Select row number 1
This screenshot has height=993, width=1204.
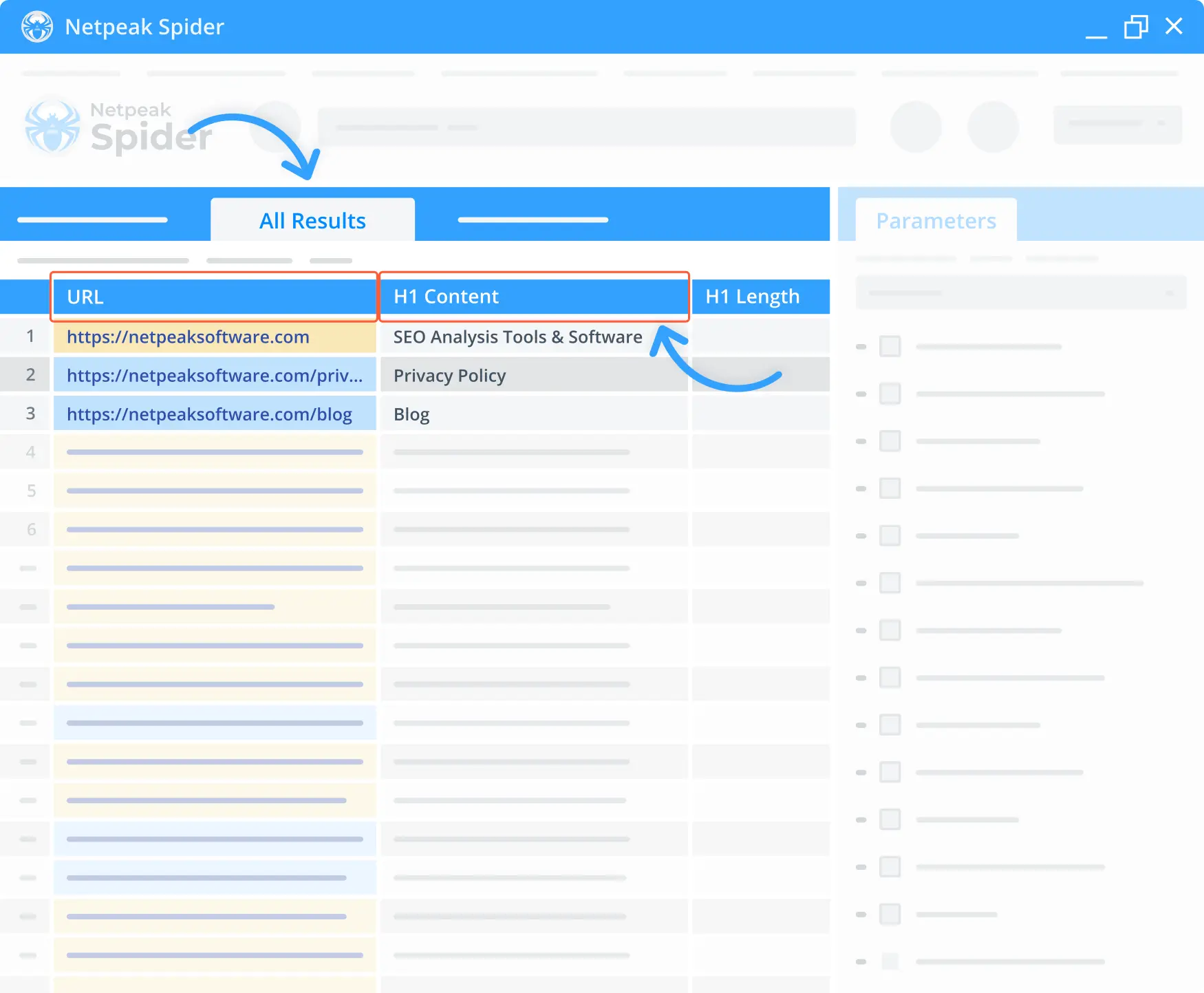coord(25,337)
